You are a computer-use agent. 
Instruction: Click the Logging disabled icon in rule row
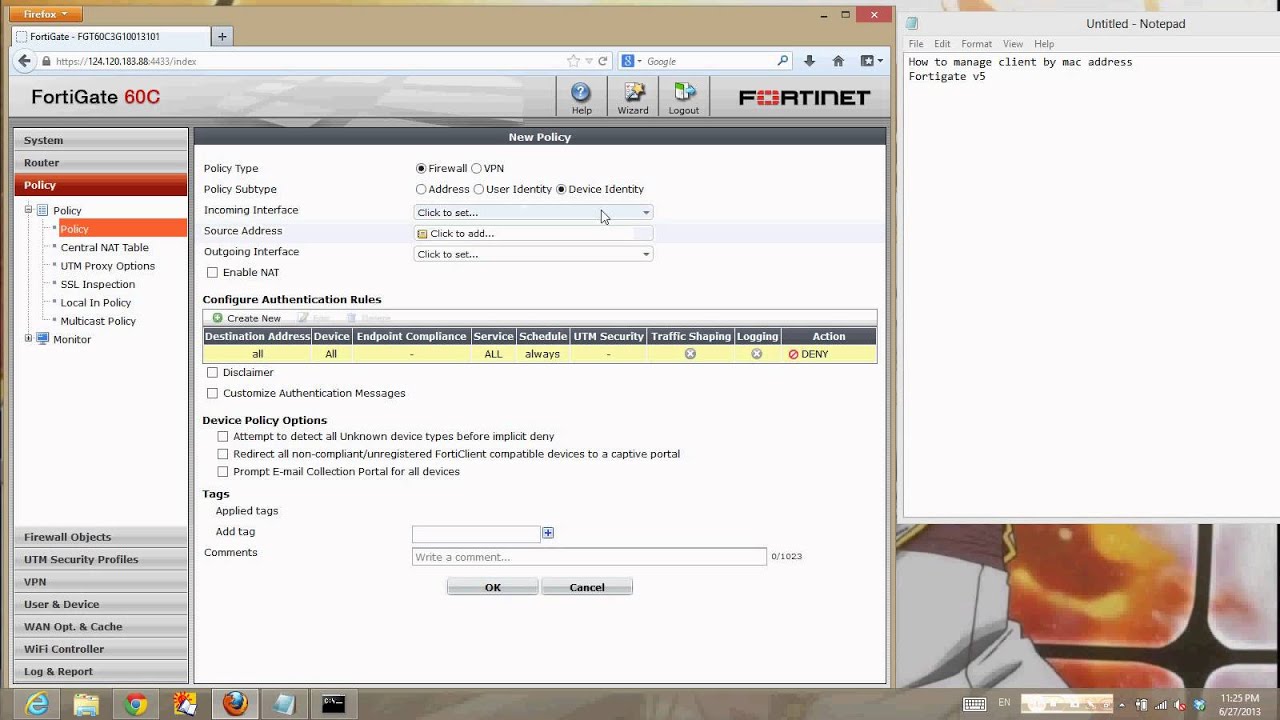coord(757,354)
